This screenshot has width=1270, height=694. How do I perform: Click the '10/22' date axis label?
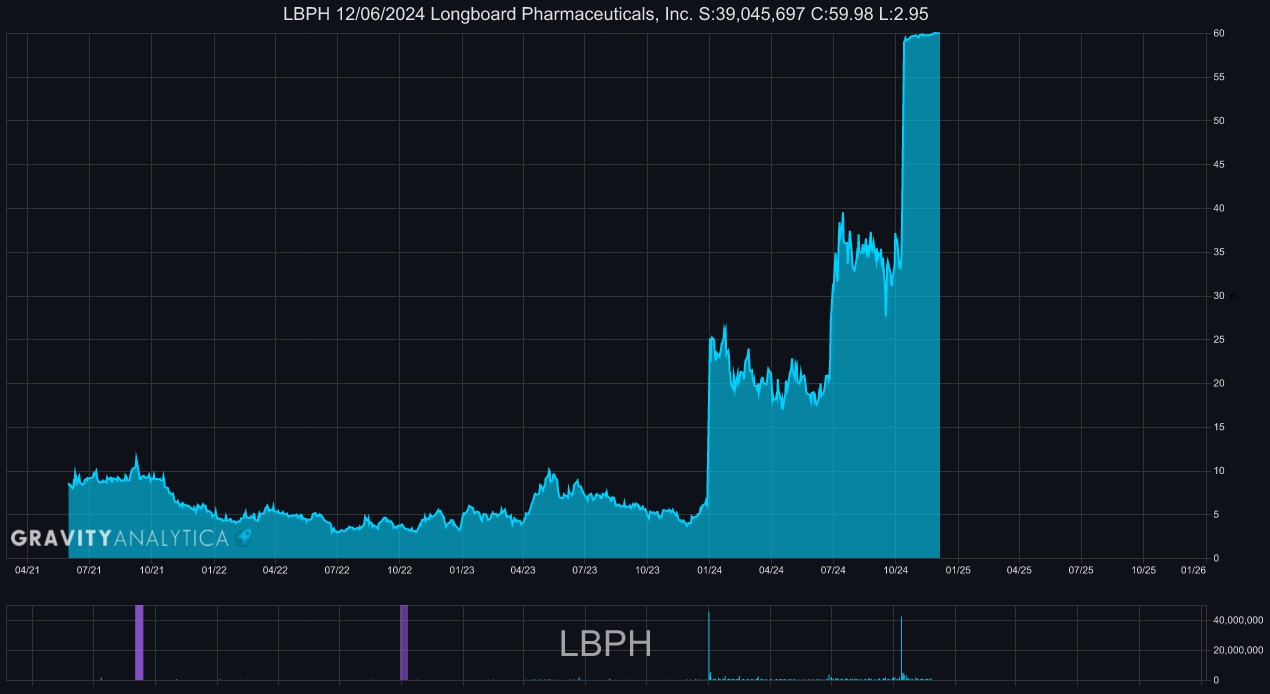(x=399, y=570)
